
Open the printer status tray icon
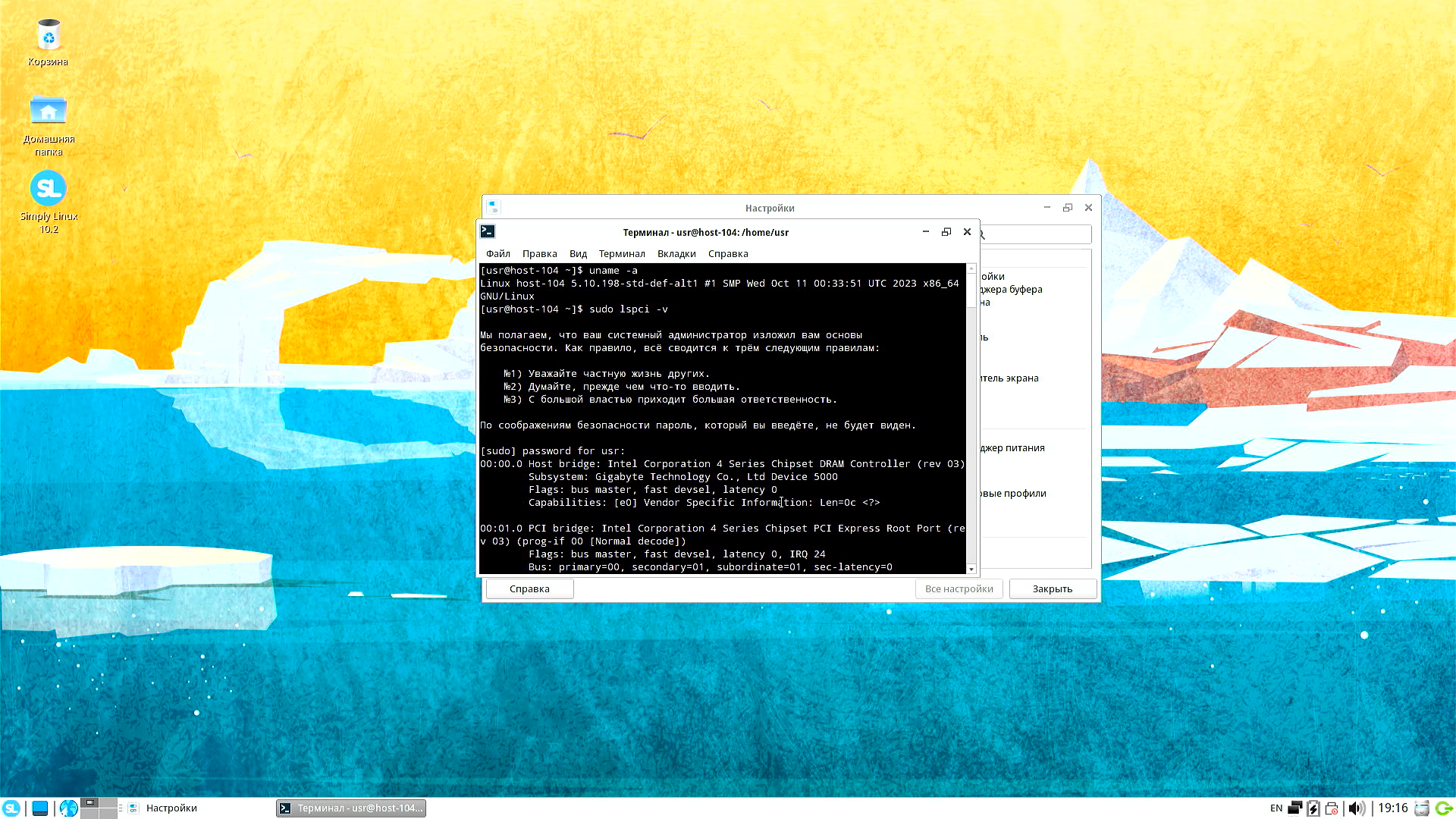point(1332,808)
